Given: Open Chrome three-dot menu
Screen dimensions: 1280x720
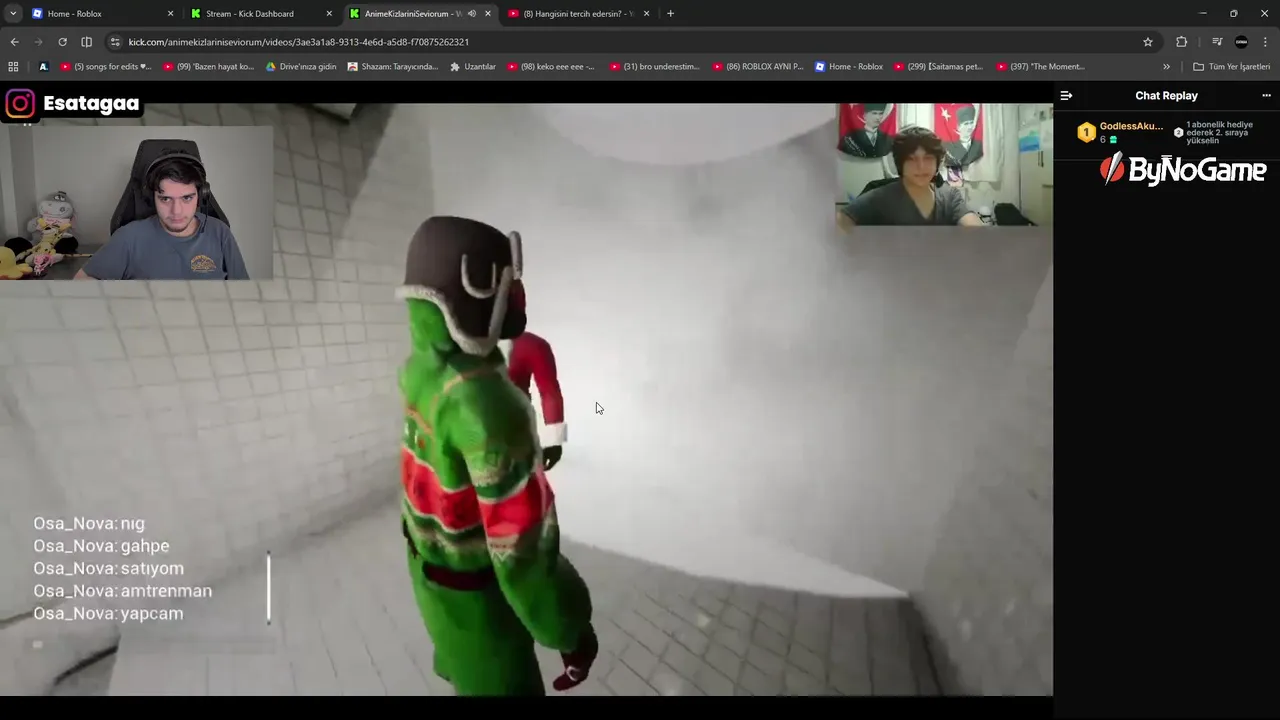Looking at the screenshot, I should tap(1266, 42).
